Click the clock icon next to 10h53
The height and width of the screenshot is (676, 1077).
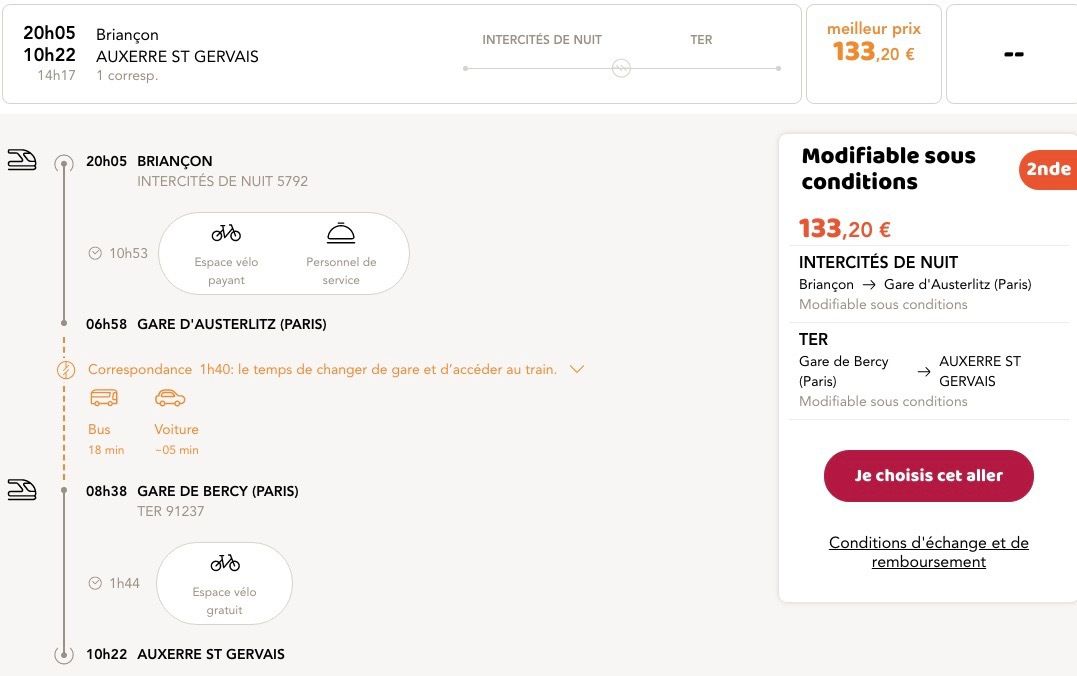(95, 253)
